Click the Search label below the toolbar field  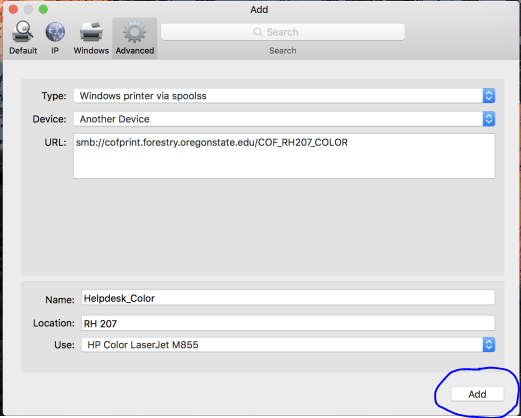point(283,51)
